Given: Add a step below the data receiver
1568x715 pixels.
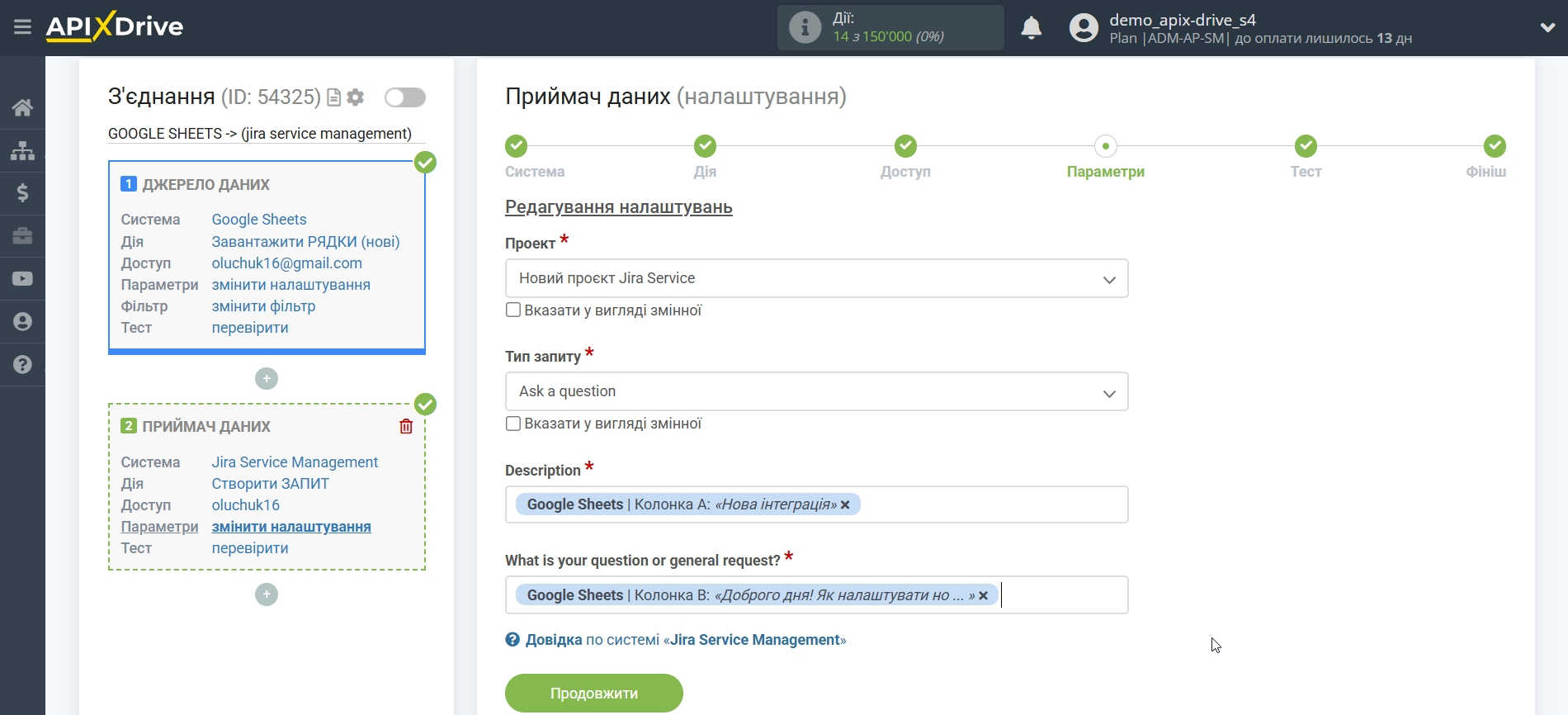Looking at the screenshot, I should 266,594.
